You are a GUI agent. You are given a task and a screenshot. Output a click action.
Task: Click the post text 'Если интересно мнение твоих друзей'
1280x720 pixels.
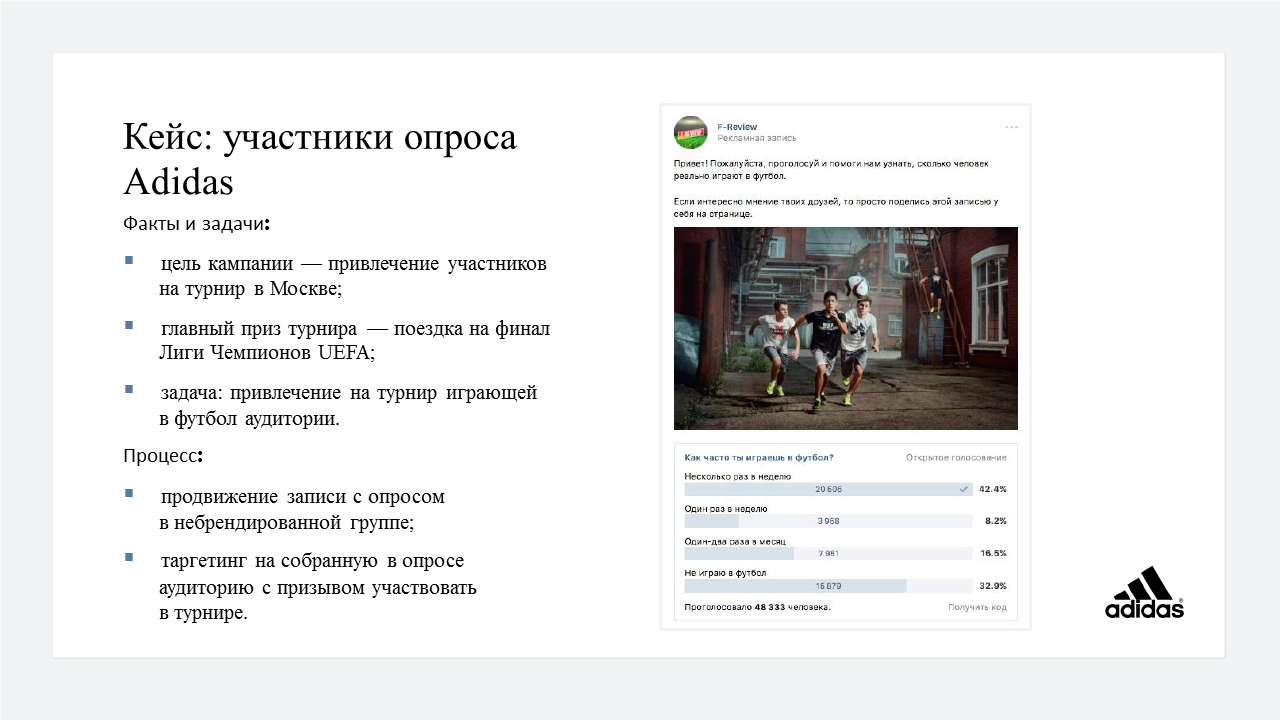coord(836,207)
